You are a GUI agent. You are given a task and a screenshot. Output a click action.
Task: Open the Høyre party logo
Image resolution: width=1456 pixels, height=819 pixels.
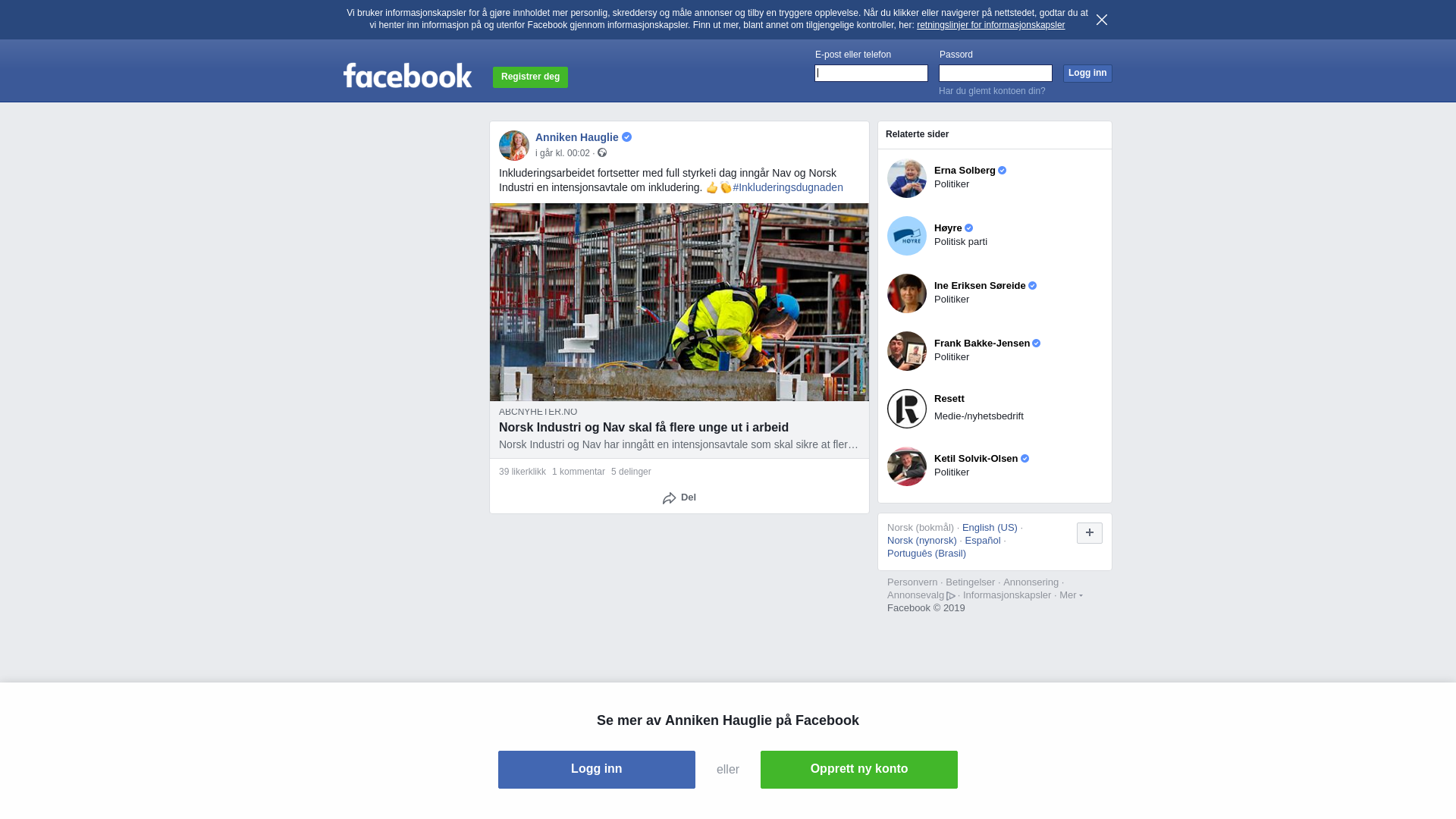tap(907, 236)
